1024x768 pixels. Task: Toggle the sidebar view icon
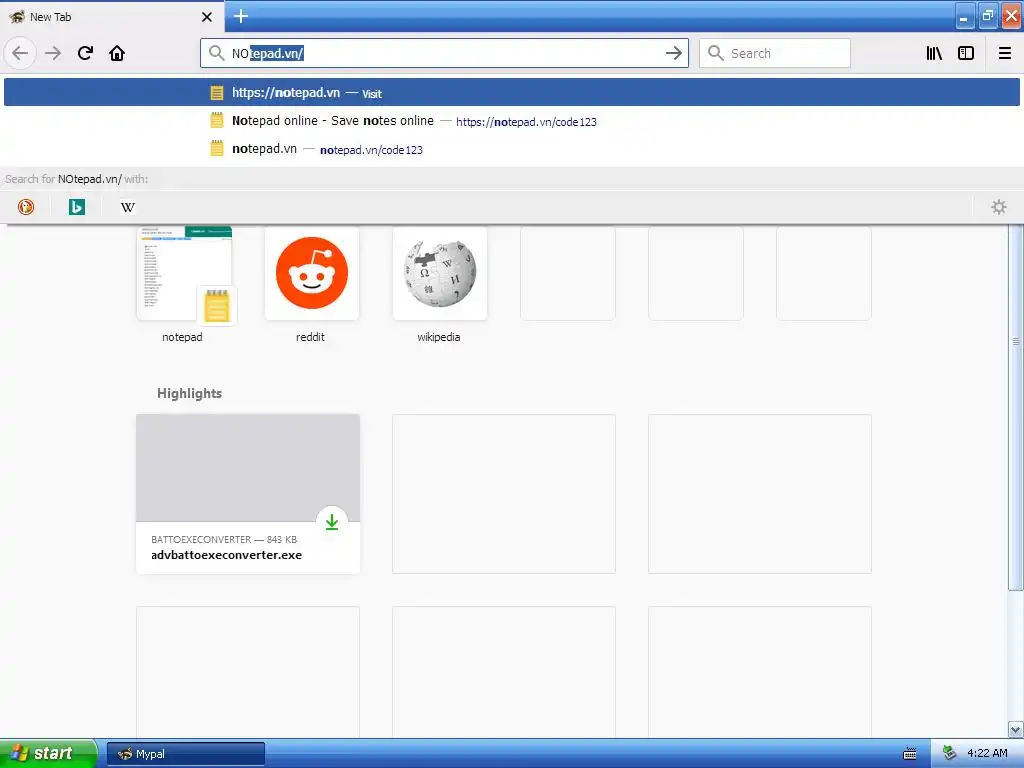965,53
